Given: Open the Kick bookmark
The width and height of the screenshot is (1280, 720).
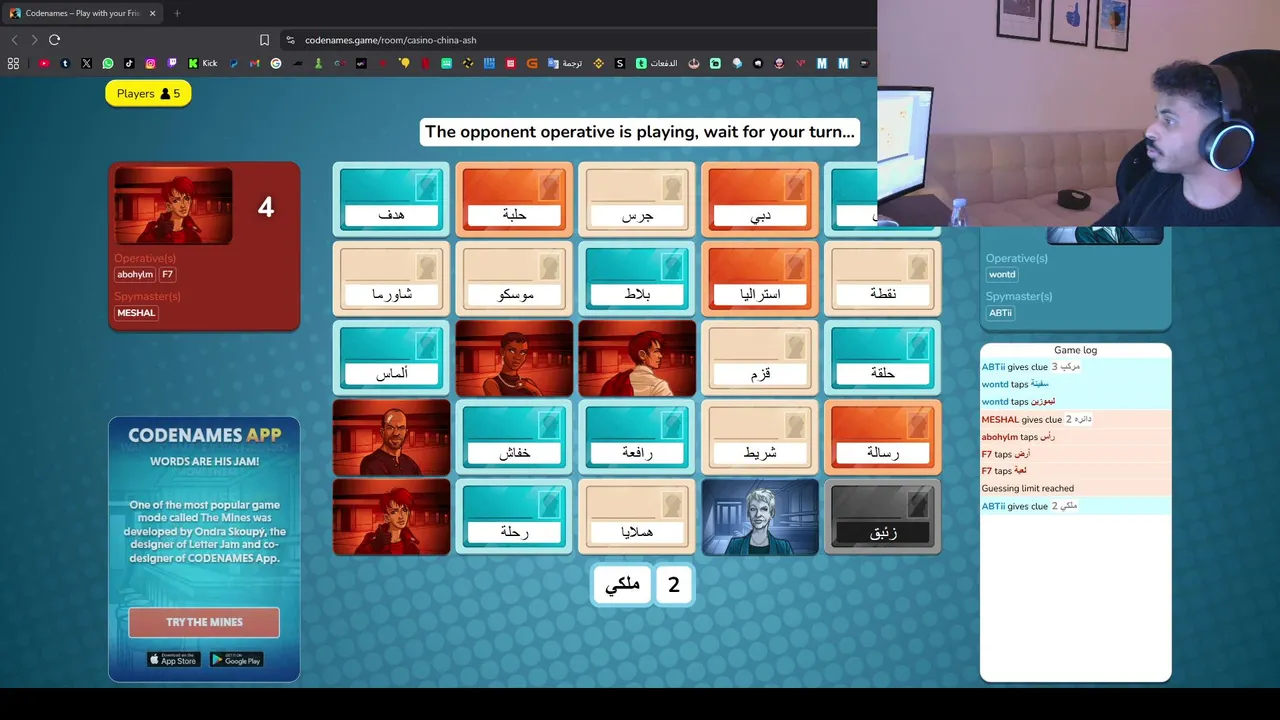Looking at the screenshot, I should coord(202,63).
